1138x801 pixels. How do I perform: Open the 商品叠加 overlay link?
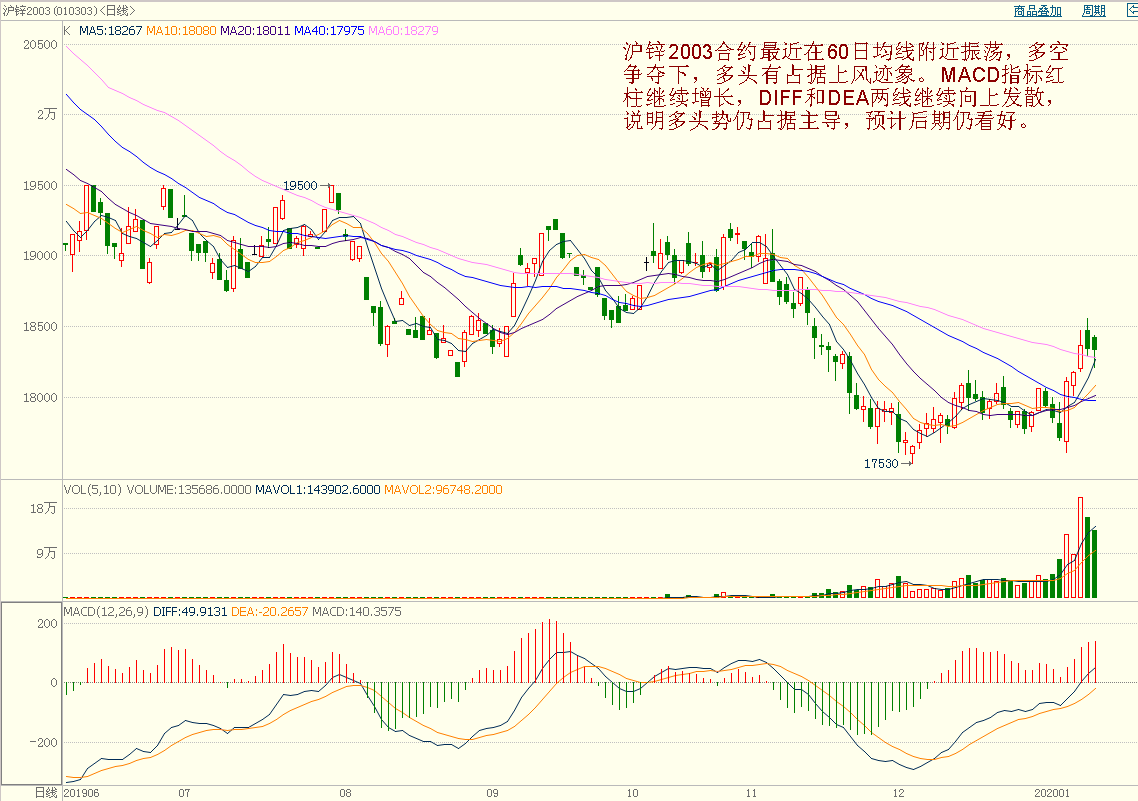(1037, 11)
